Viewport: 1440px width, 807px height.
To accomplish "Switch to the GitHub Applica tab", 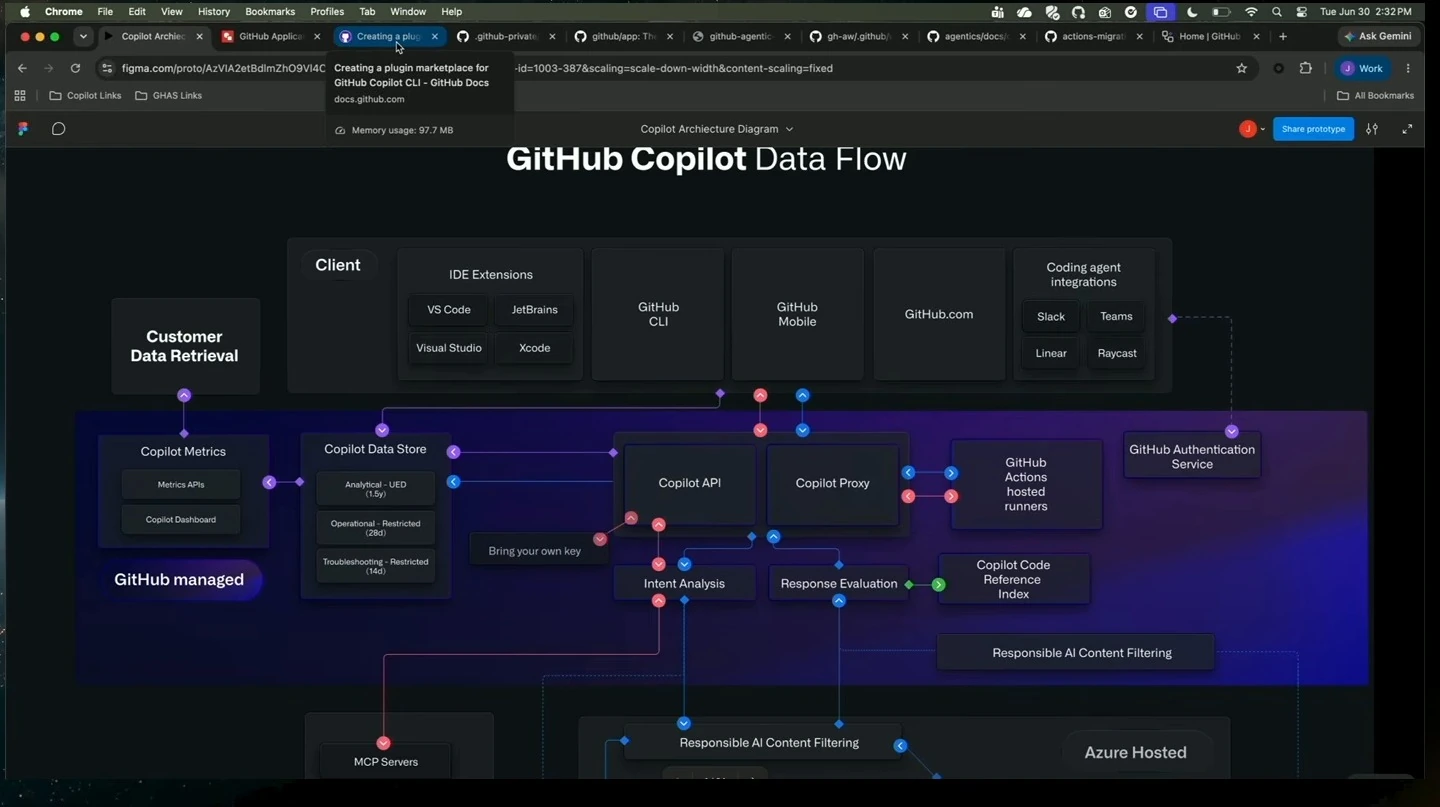I will tap(272, 36).
